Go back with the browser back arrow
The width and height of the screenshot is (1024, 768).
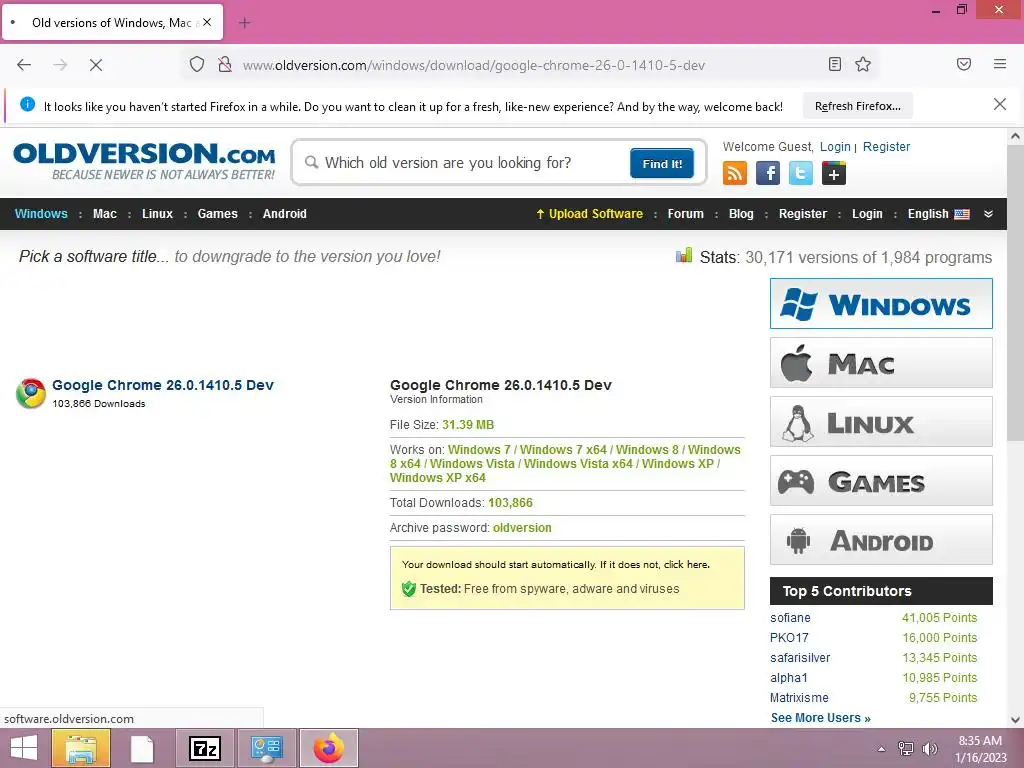click(24, 65)
